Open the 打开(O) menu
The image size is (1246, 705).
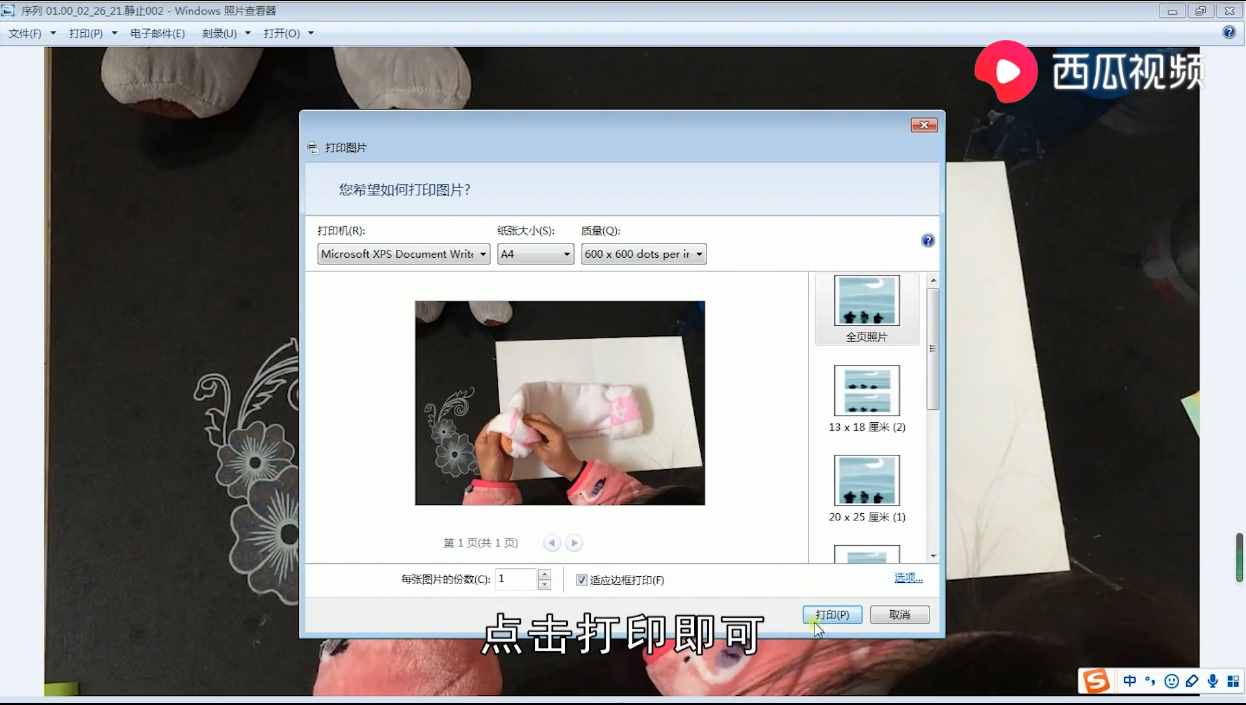click(x=288, y=33)
